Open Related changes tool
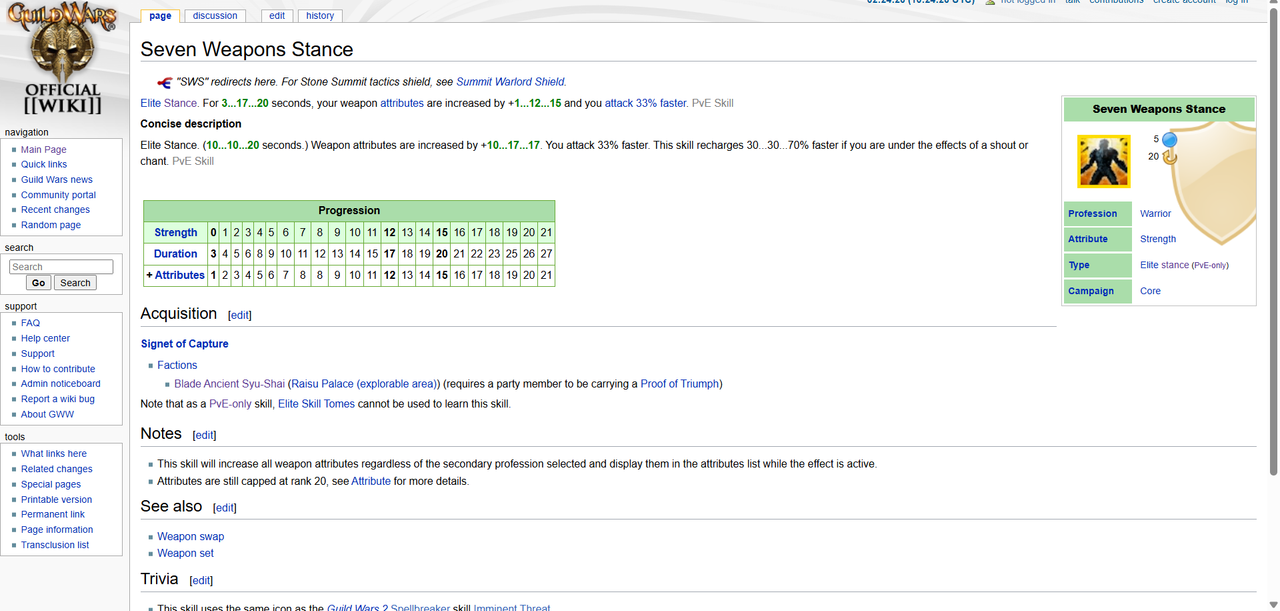 point(57,469)
